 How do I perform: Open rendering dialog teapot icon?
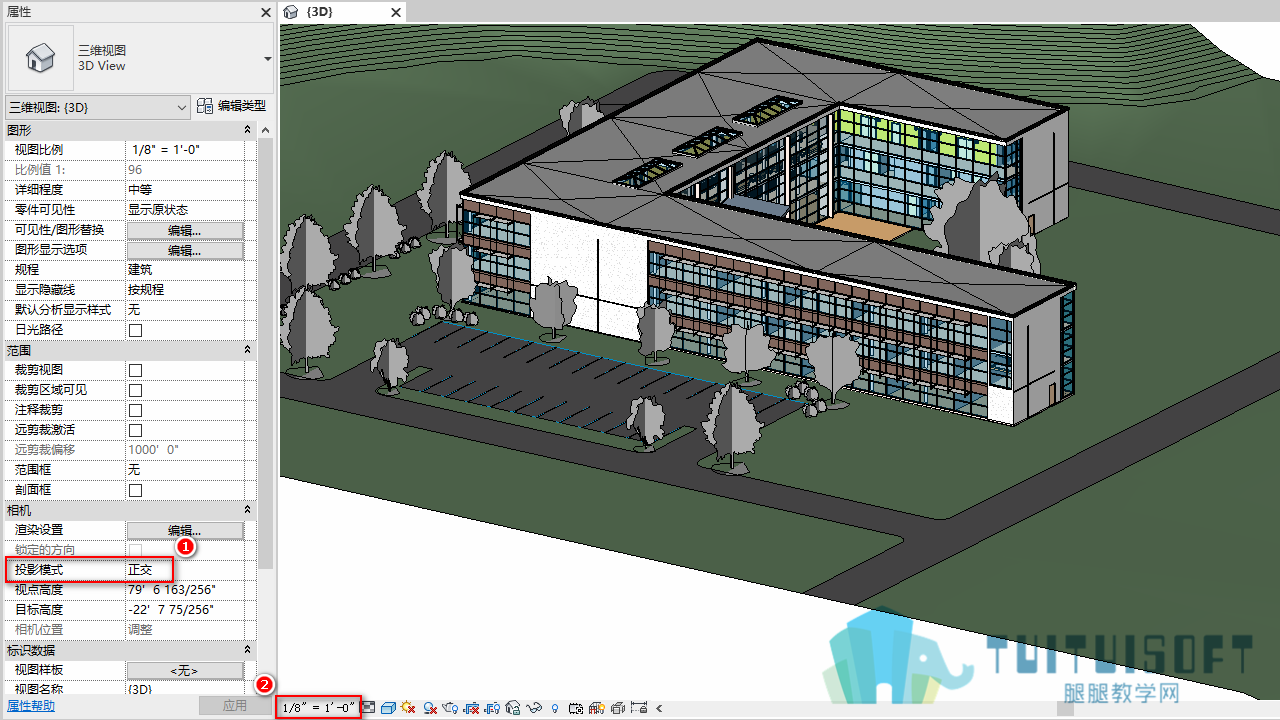pos(450,708)
